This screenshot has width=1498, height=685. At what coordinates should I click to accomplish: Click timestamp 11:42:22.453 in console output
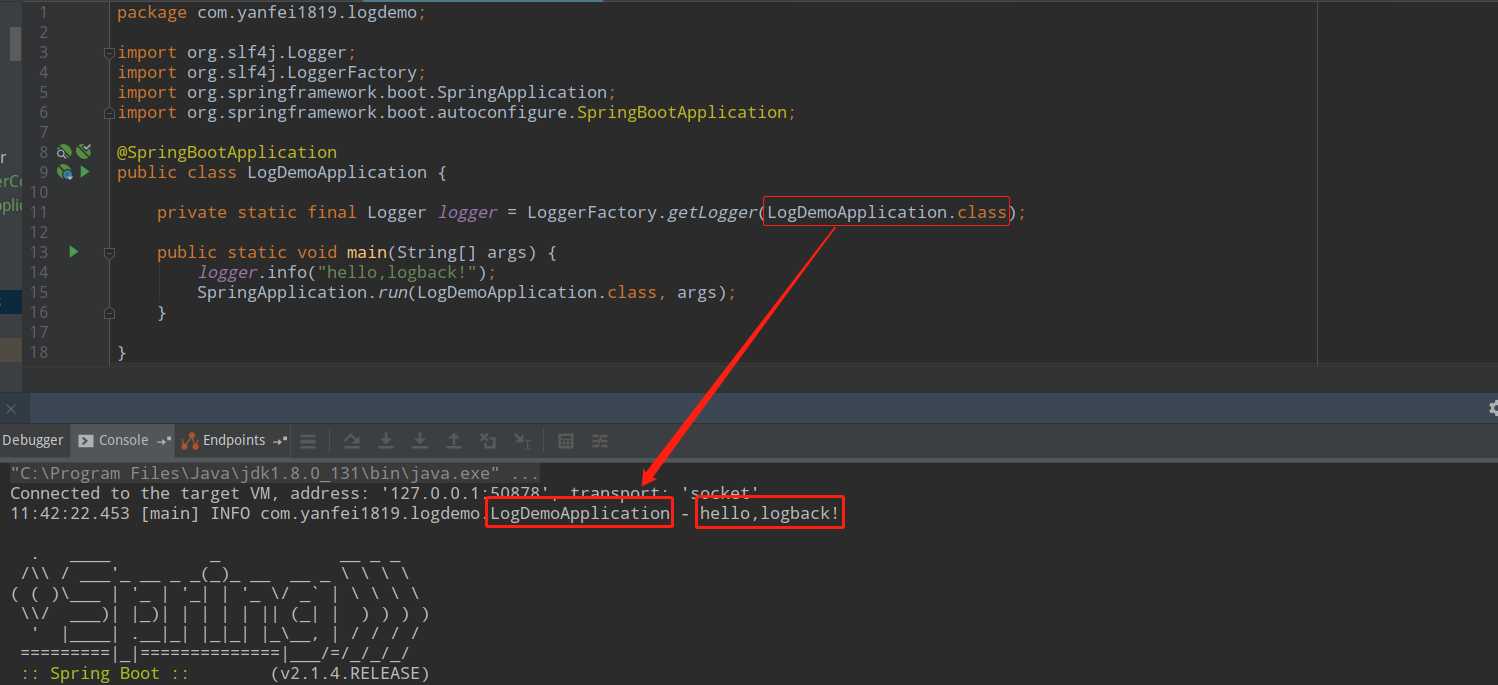70,513
